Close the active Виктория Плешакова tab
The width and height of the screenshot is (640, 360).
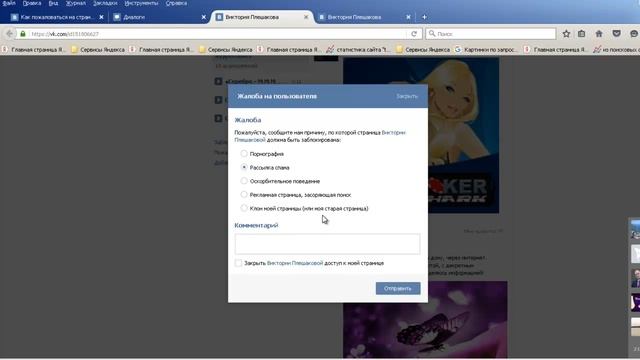[x=306, y=17]
